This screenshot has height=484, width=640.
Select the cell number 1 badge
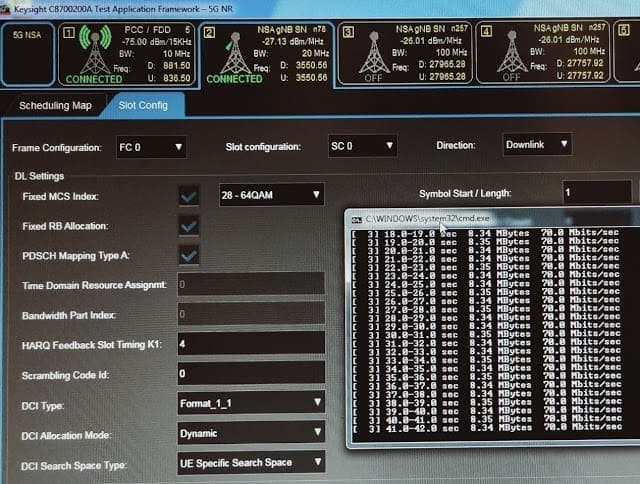point(69,32)
